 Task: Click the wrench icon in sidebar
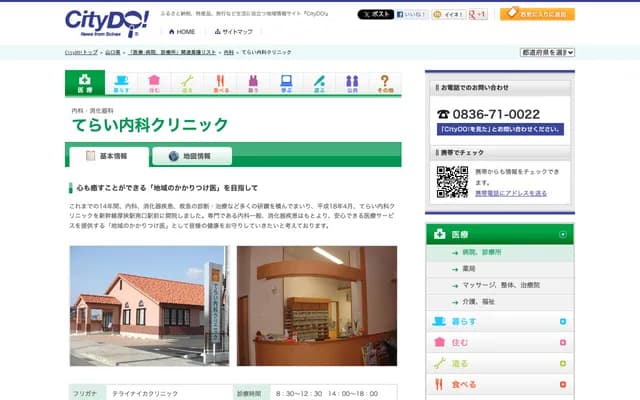439,363
